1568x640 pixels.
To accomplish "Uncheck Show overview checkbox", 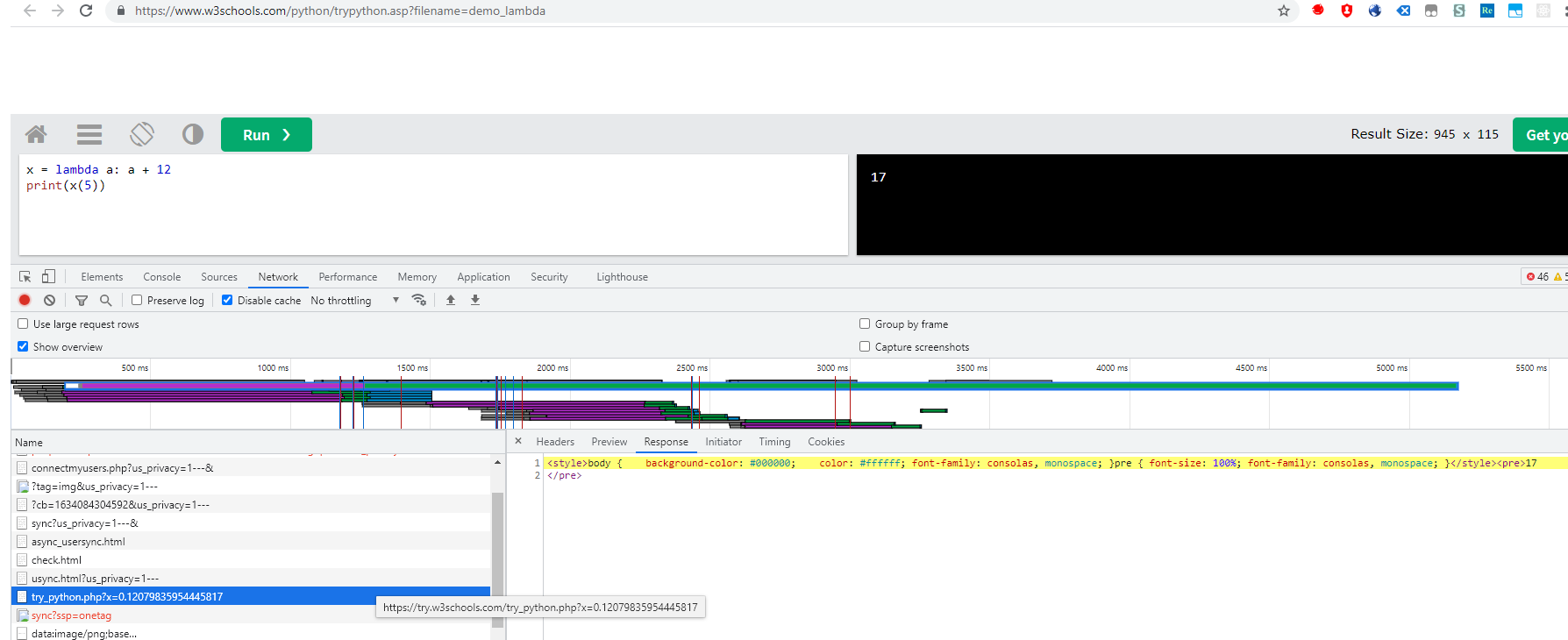I will (x=23, y=346).
